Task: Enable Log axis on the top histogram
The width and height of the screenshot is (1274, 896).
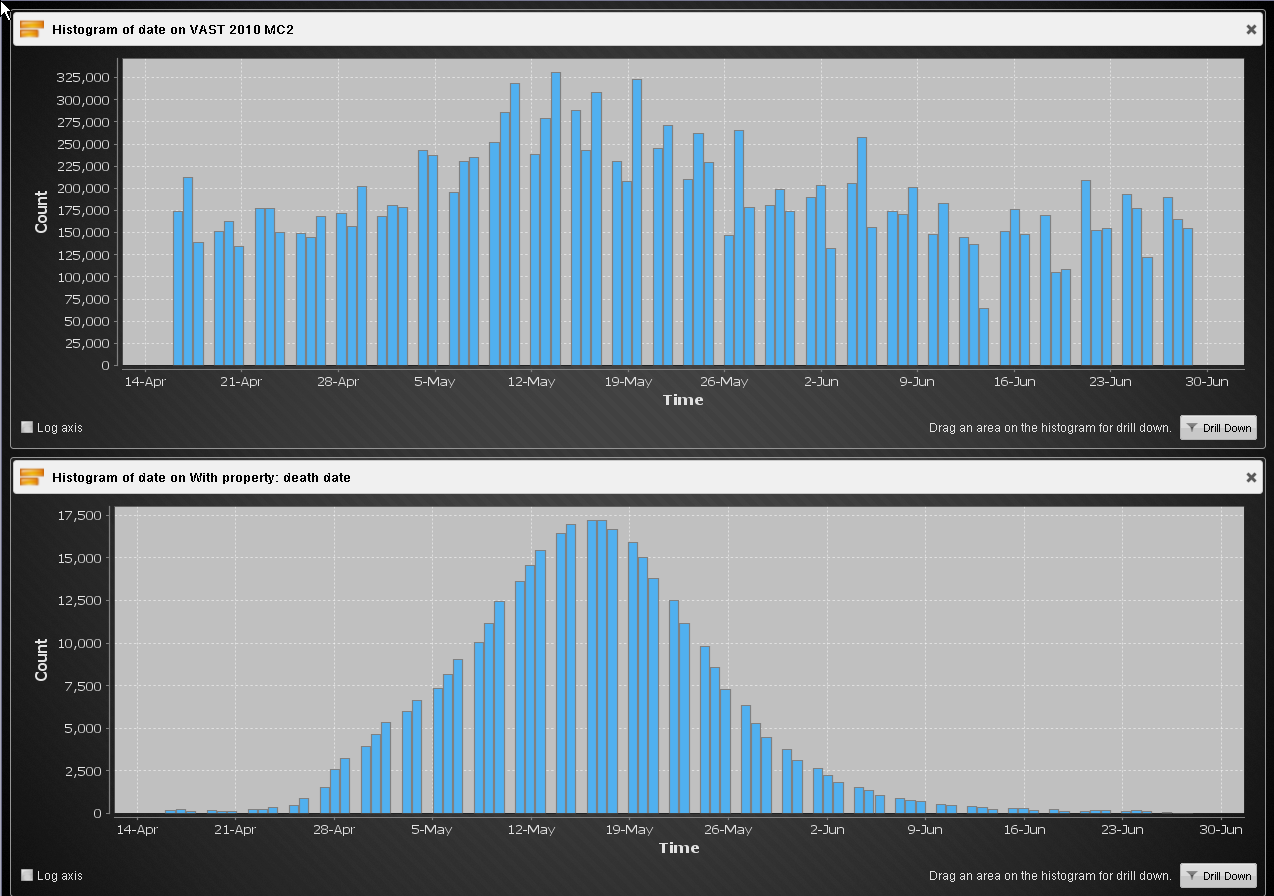Action: tap(27, 427)
